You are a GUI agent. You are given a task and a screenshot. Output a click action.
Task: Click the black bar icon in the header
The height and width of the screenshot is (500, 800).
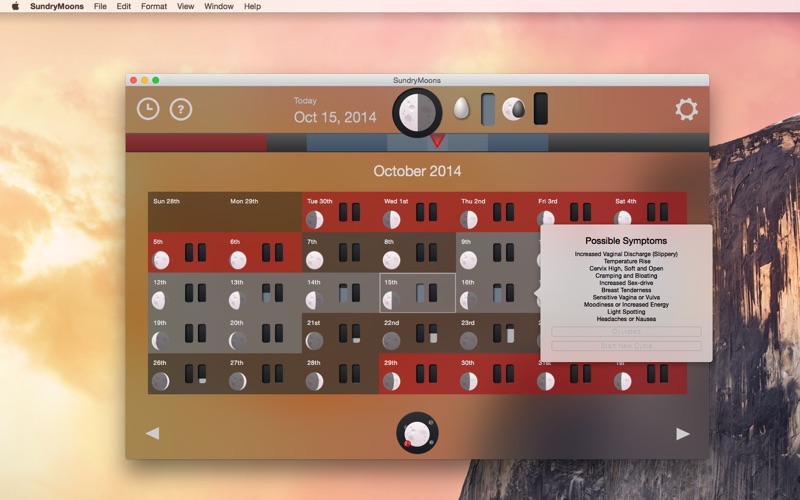point(540,109)
